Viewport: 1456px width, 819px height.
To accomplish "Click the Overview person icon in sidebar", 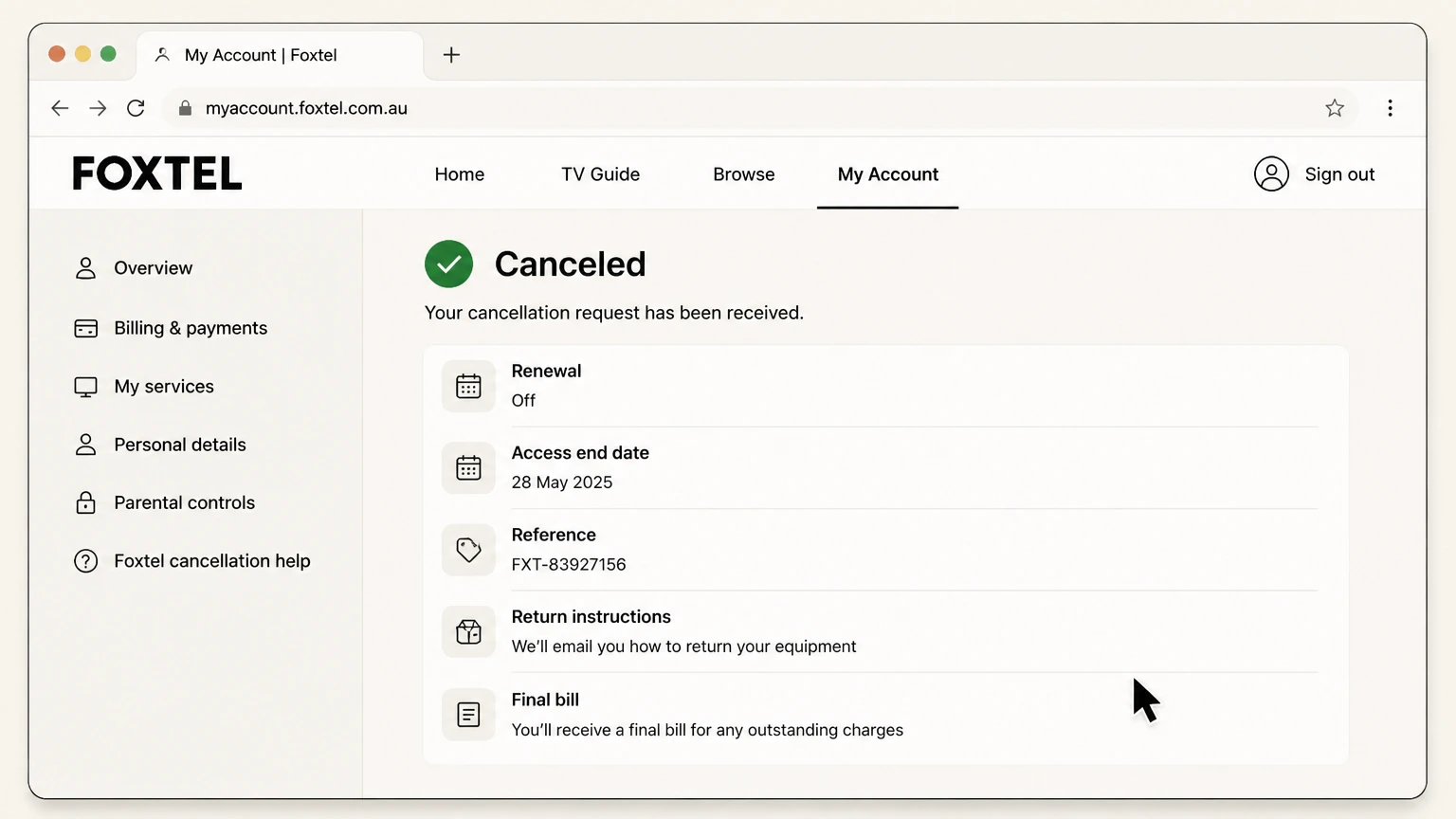I will point(85,268).
